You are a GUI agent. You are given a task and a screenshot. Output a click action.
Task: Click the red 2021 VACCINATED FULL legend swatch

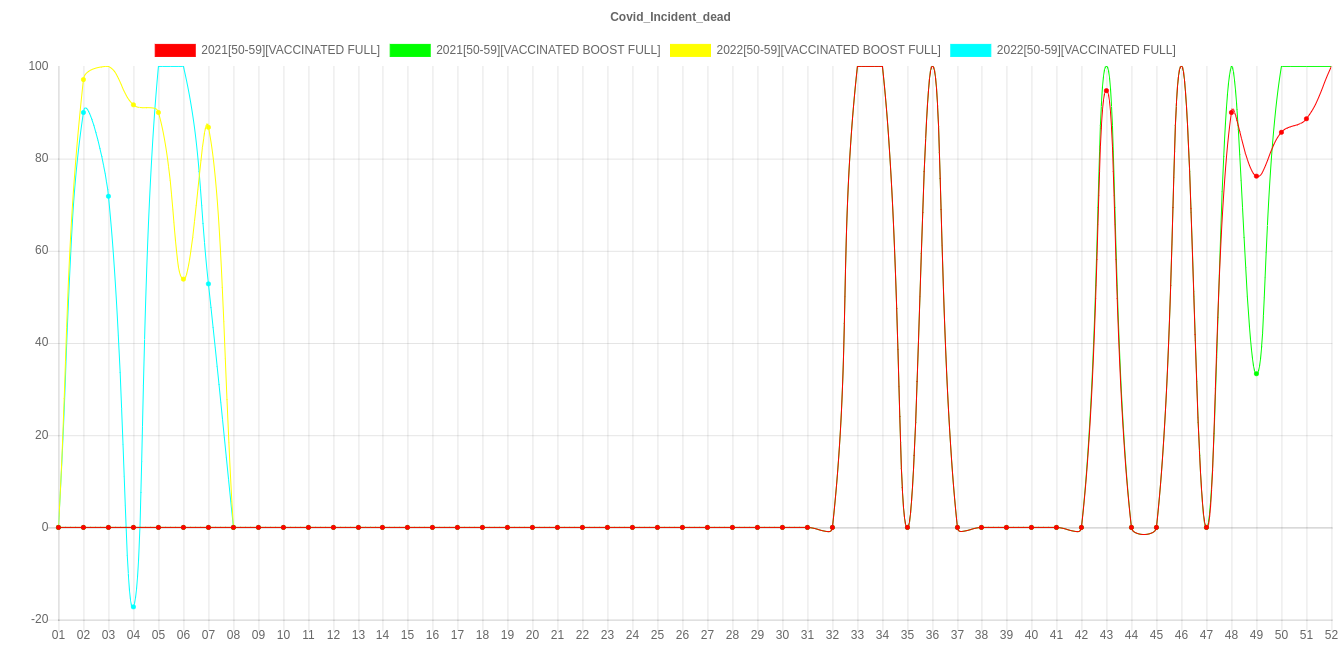(174, 50)
